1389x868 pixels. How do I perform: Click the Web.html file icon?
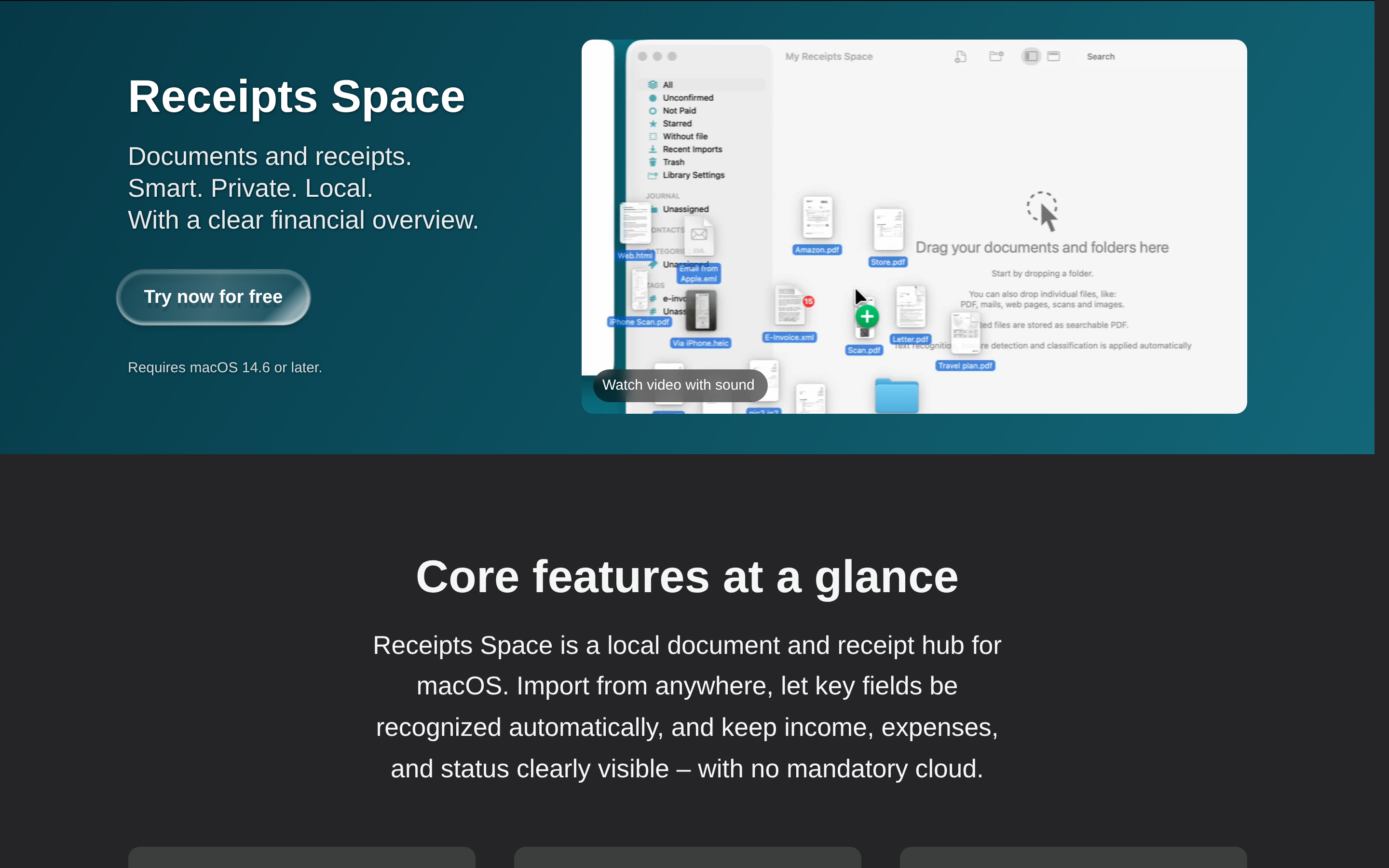(635, 223)
